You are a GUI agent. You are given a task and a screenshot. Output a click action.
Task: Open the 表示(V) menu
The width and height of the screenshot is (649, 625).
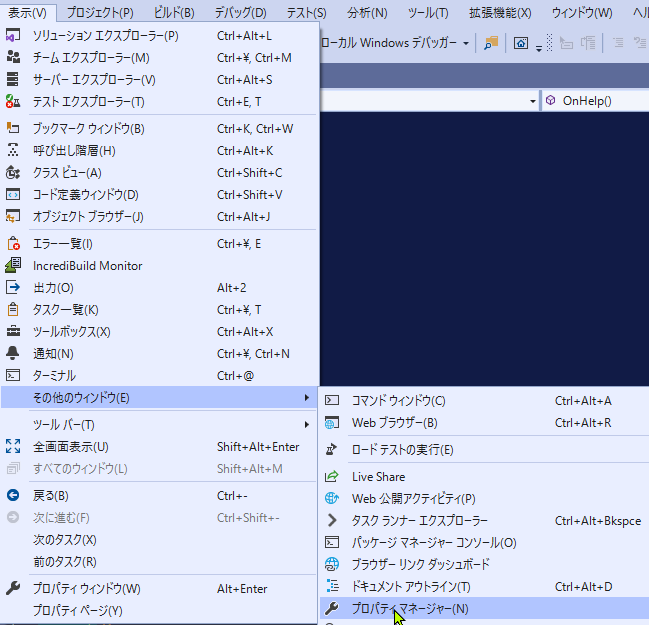[28, 13]
